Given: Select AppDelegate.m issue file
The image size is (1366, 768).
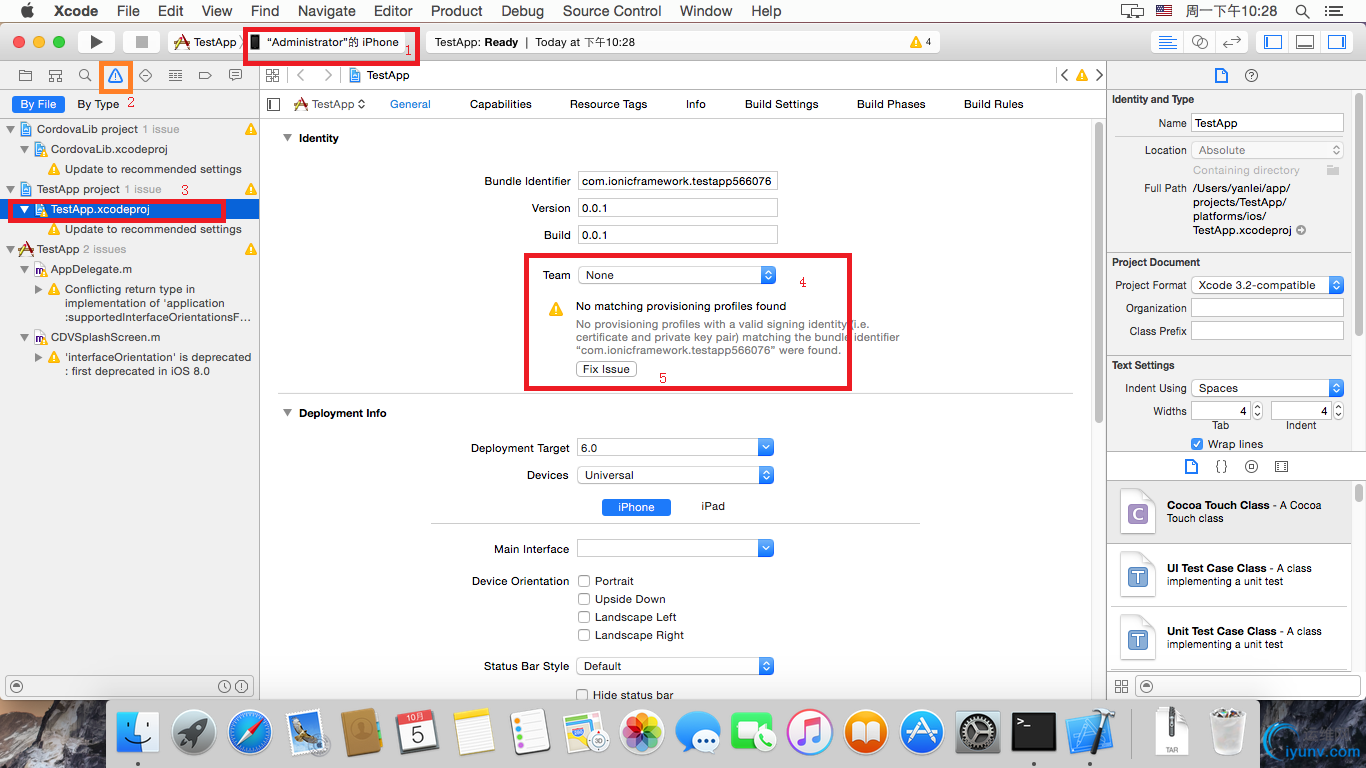Looking at the screenshot, I should click(91, 269).
